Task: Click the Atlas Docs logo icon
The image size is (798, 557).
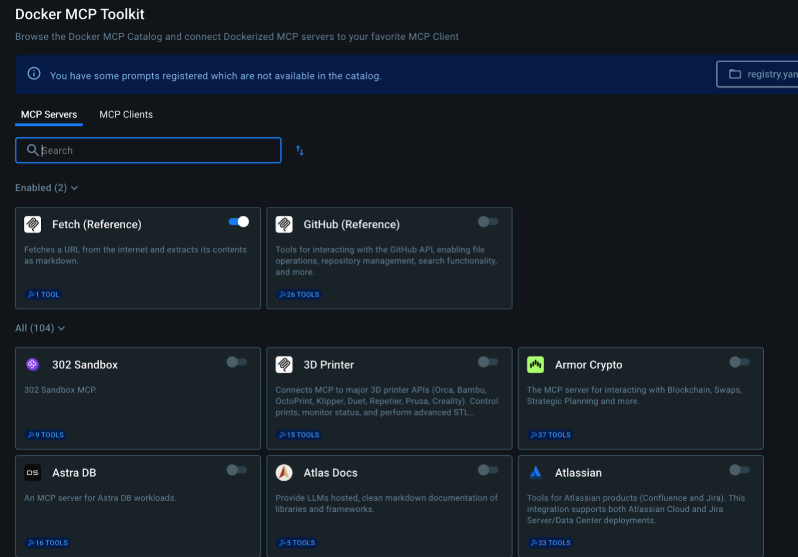Action: point(284,473)
